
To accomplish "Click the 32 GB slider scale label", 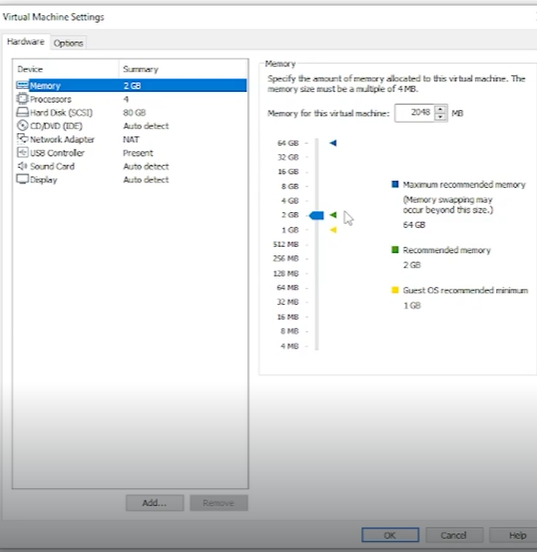I will (x=288, y=157).
